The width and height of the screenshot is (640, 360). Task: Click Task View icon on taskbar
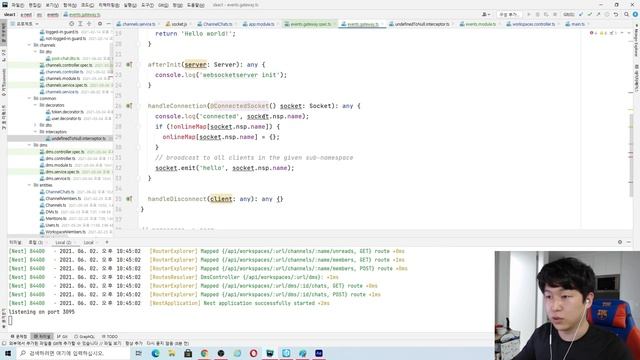click(139, 353)
